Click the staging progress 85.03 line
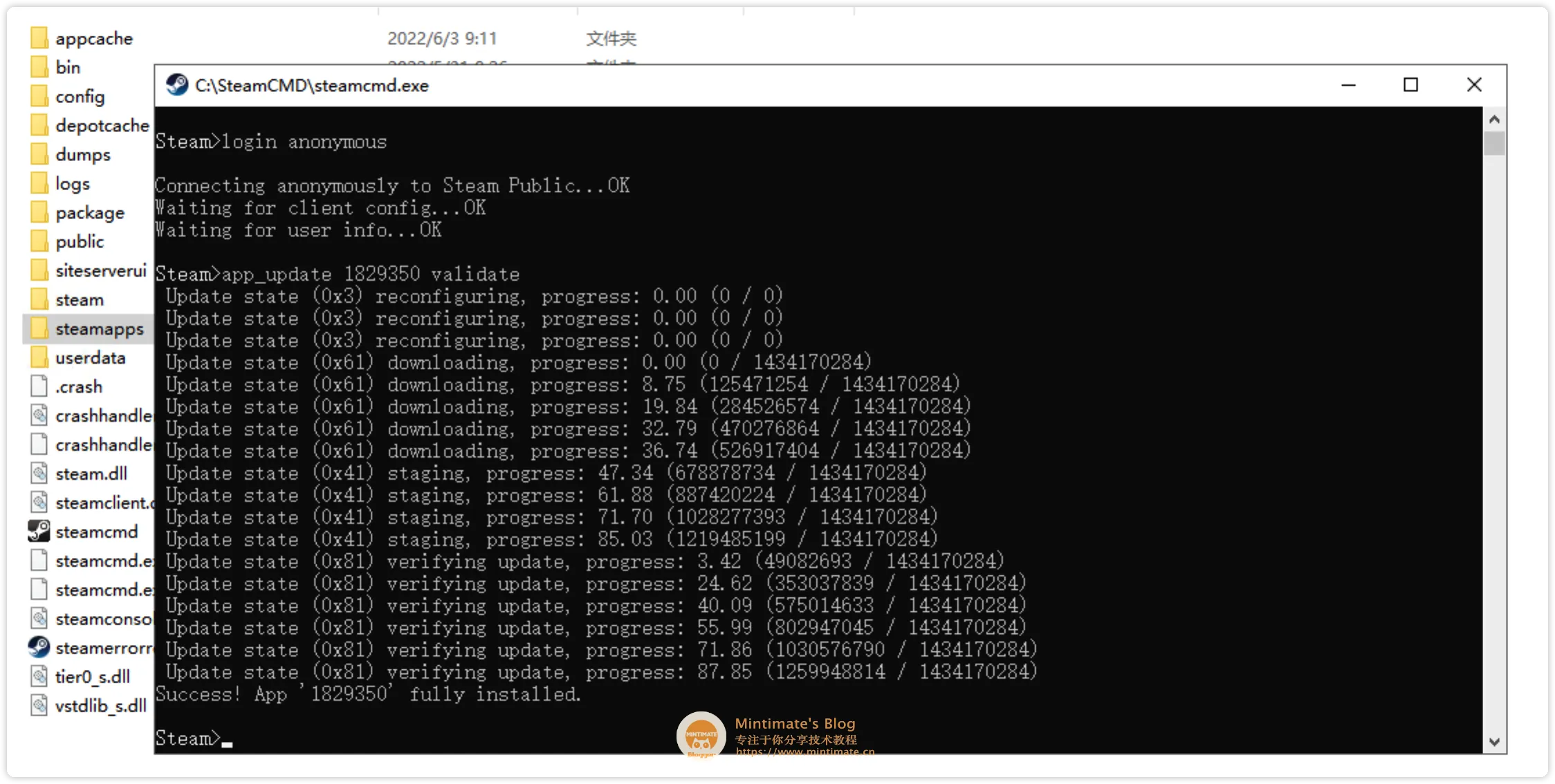Screen dimensions: 1555x784 click(552, 540)
